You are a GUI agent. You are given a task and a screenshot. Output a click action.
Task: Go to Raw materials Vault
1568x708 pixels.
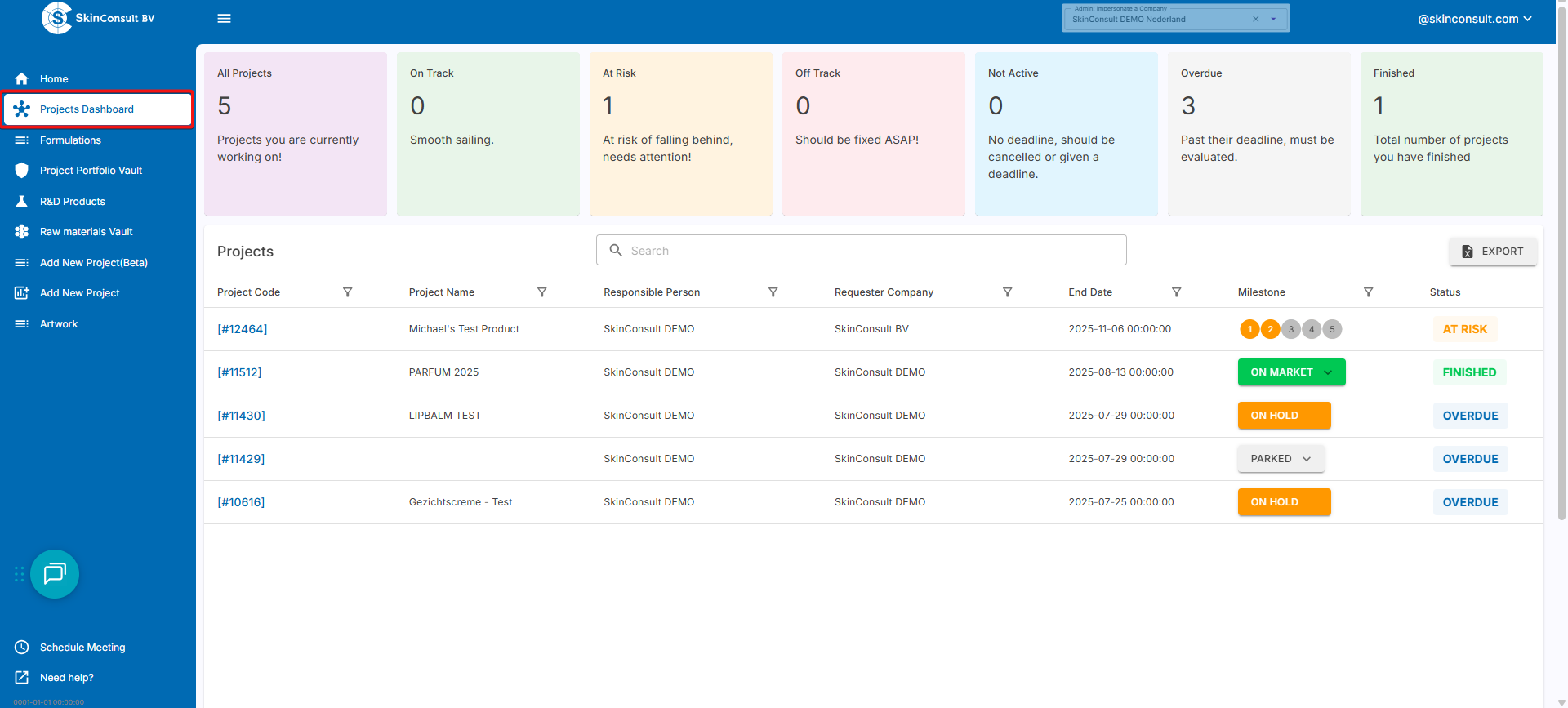click(86, 232)
